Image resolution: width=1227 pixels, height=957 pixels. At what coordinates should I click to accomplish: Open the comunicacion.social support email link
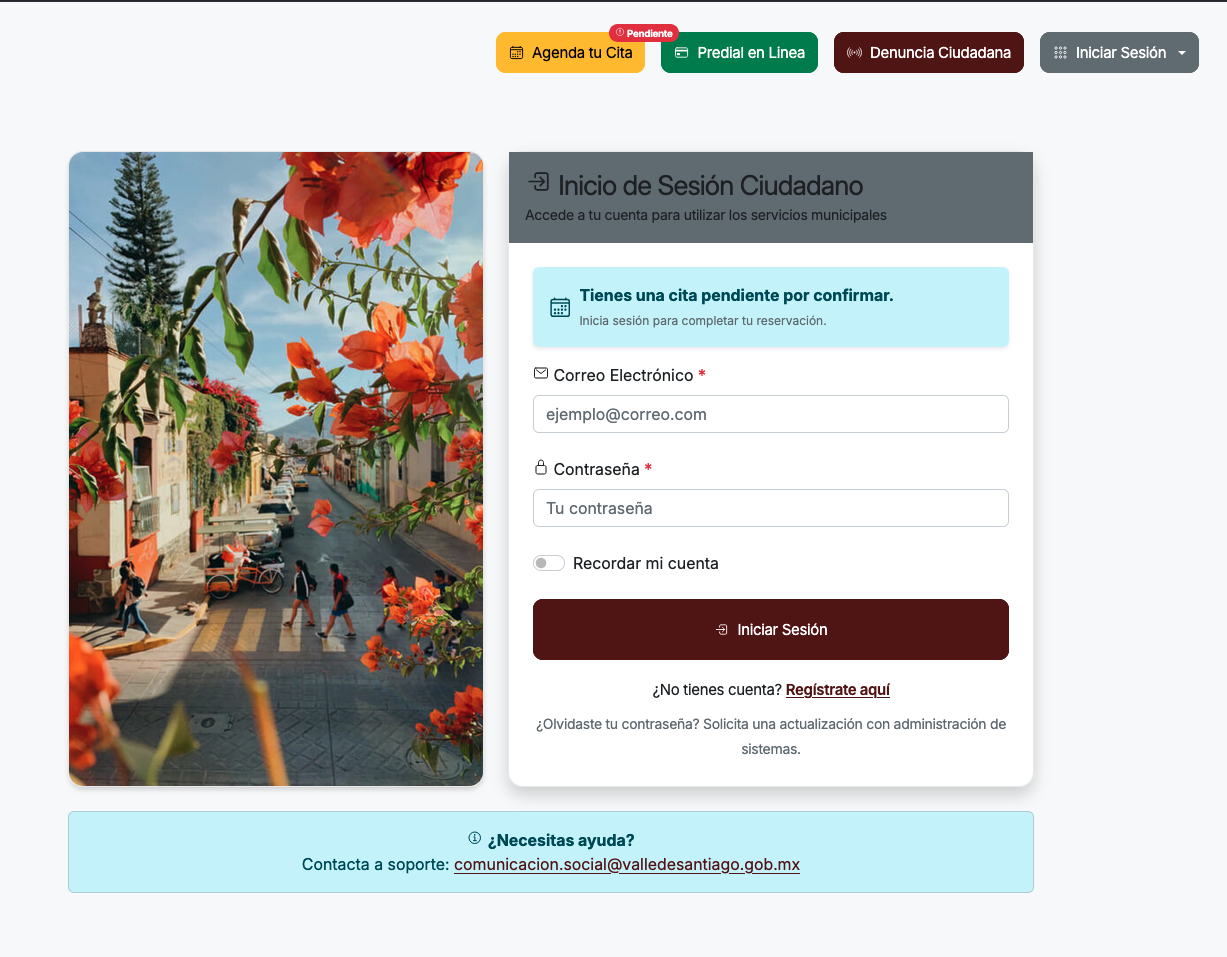[627, 864]
